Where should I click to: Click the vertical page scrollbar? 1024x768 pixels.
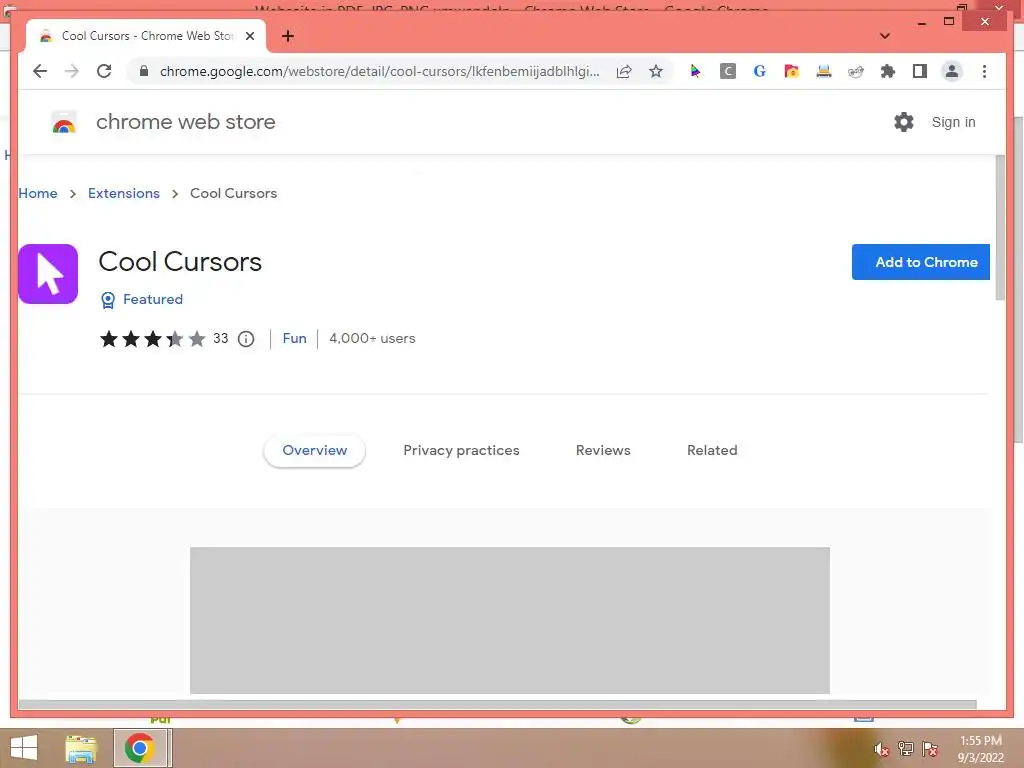tap(1000, 228)
